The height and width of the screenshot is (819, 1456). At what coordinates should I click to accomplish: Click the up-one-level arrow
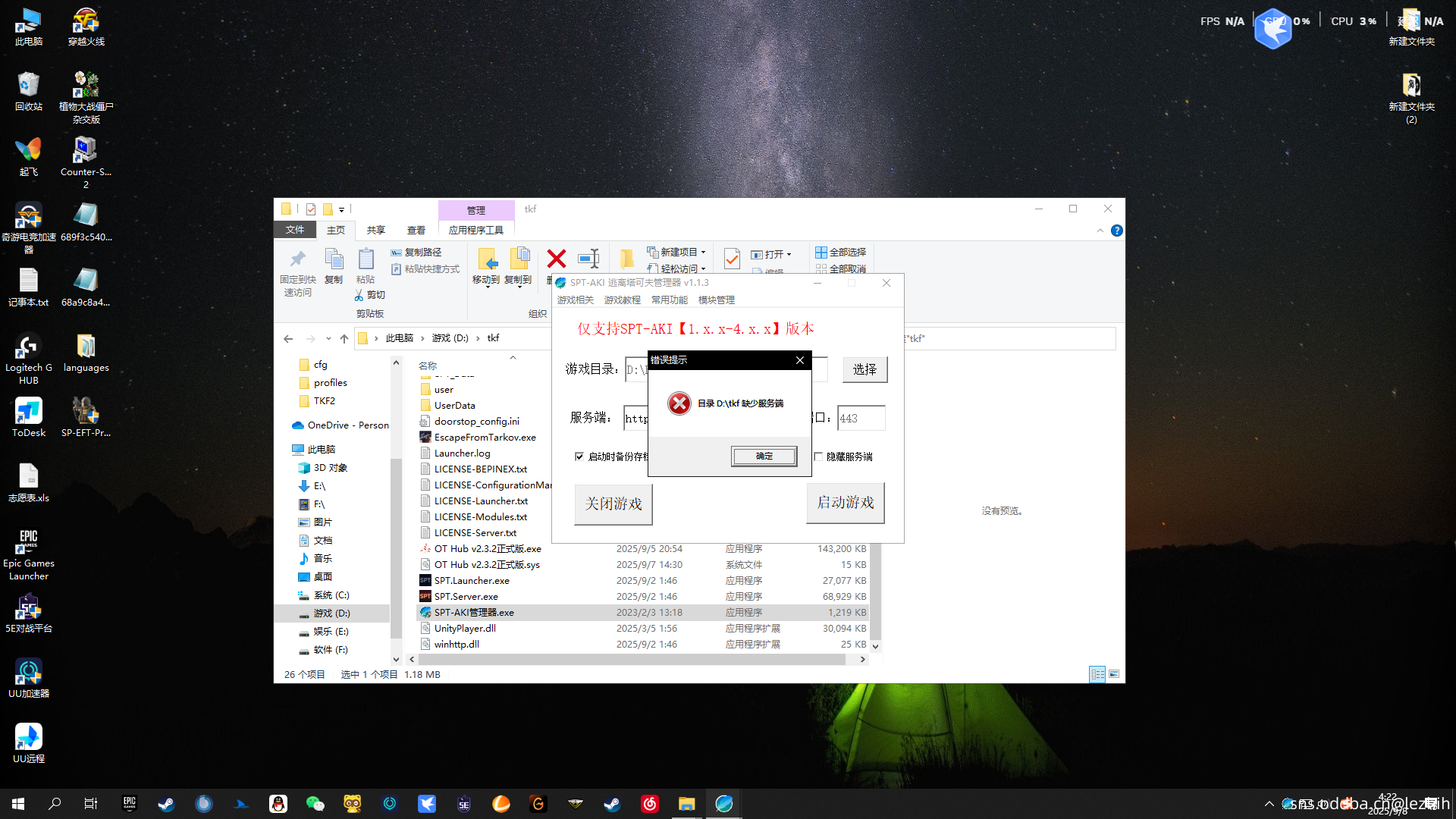(344, 339)
